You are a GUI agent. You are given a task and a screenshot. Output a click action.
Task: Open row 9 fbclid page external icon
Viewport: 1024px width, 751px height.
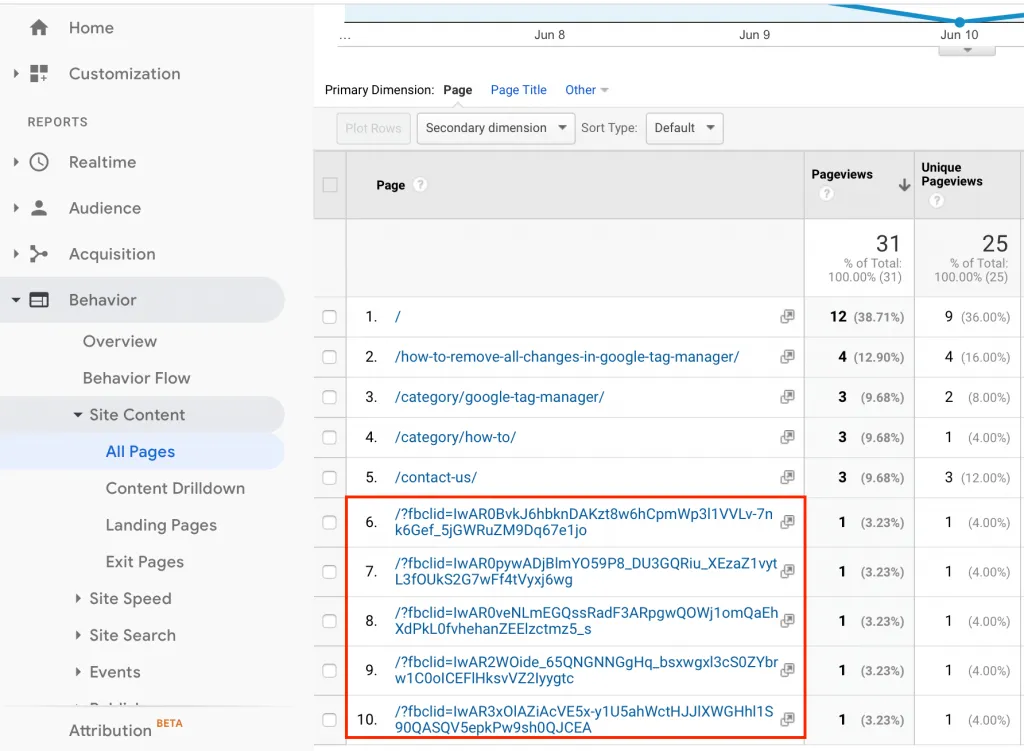click(788, 669)
